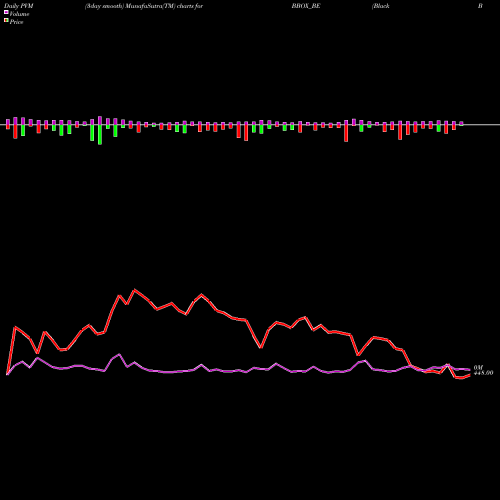Image resolution: width=500 pixels, height=500 pixels.
Task: Click the Volume legend color swatch
Action: [6, 12]
